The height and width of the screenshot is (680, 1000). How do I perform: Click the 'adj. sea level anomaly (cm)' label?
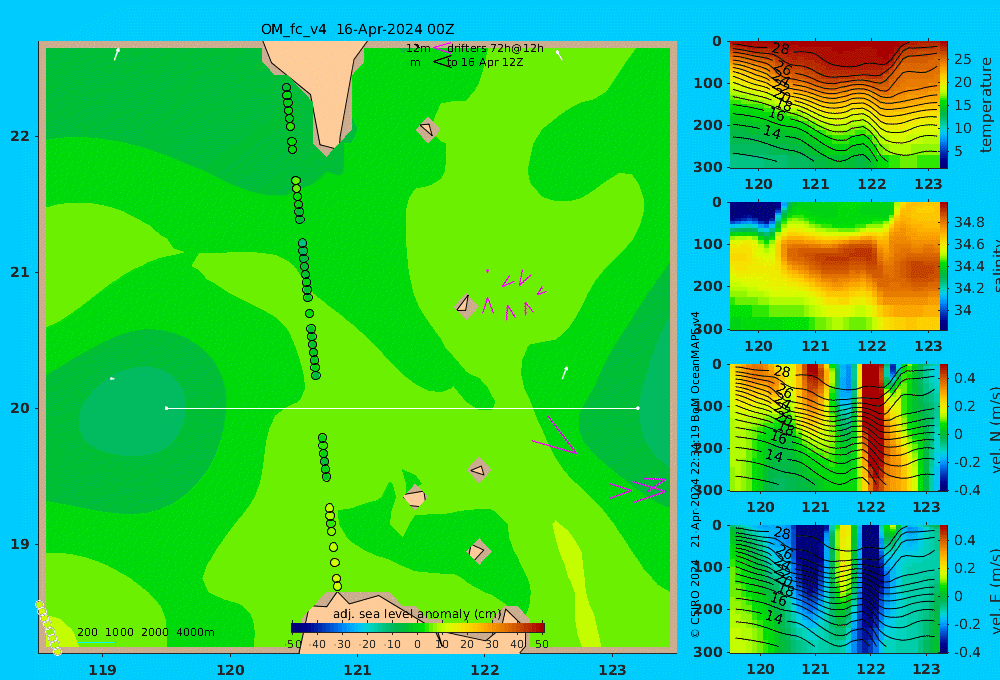click(417, 614)
